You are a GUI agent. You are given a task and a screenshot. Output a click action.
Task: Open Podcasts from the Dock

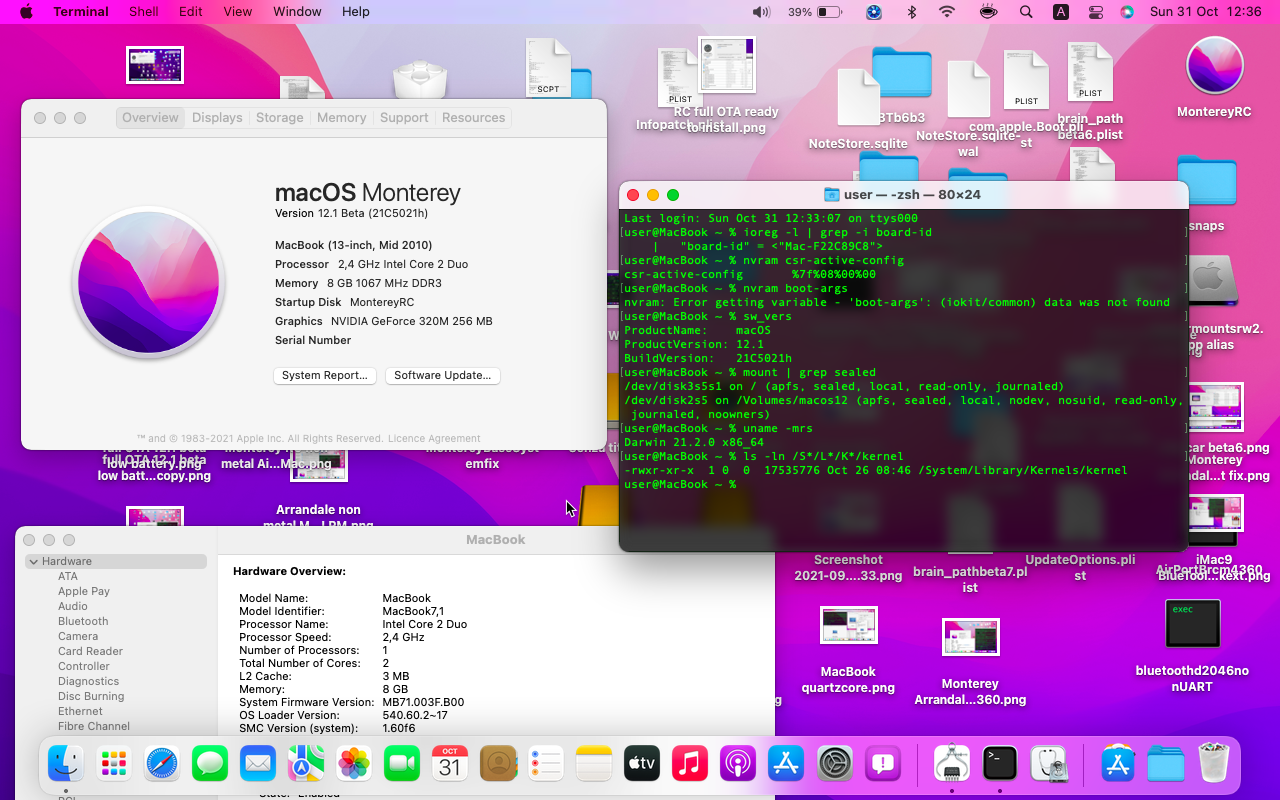coord(738,764)
